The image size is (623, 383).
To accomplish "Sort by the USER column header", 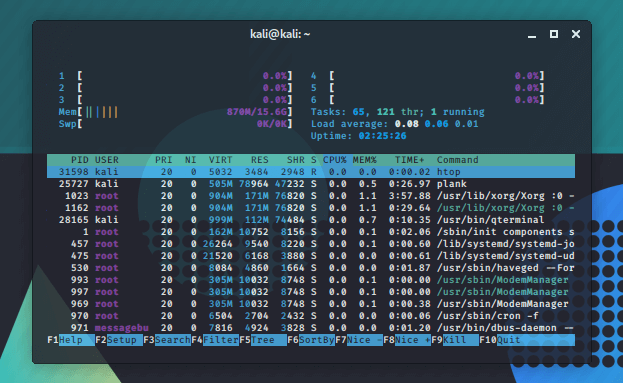I will (x=106, y=160).
